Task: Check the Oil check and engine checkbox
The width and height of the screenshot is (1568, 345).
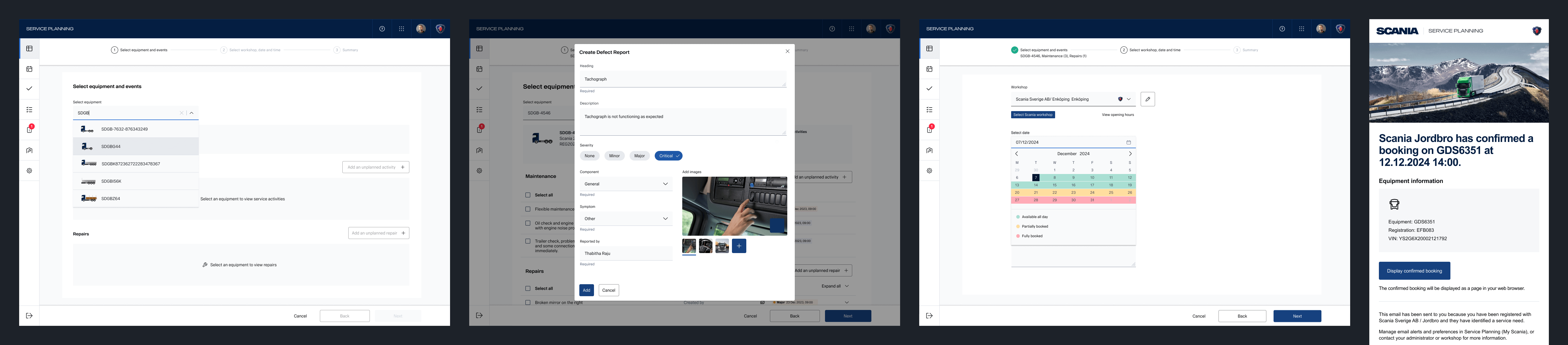Action: click(528, 223)
